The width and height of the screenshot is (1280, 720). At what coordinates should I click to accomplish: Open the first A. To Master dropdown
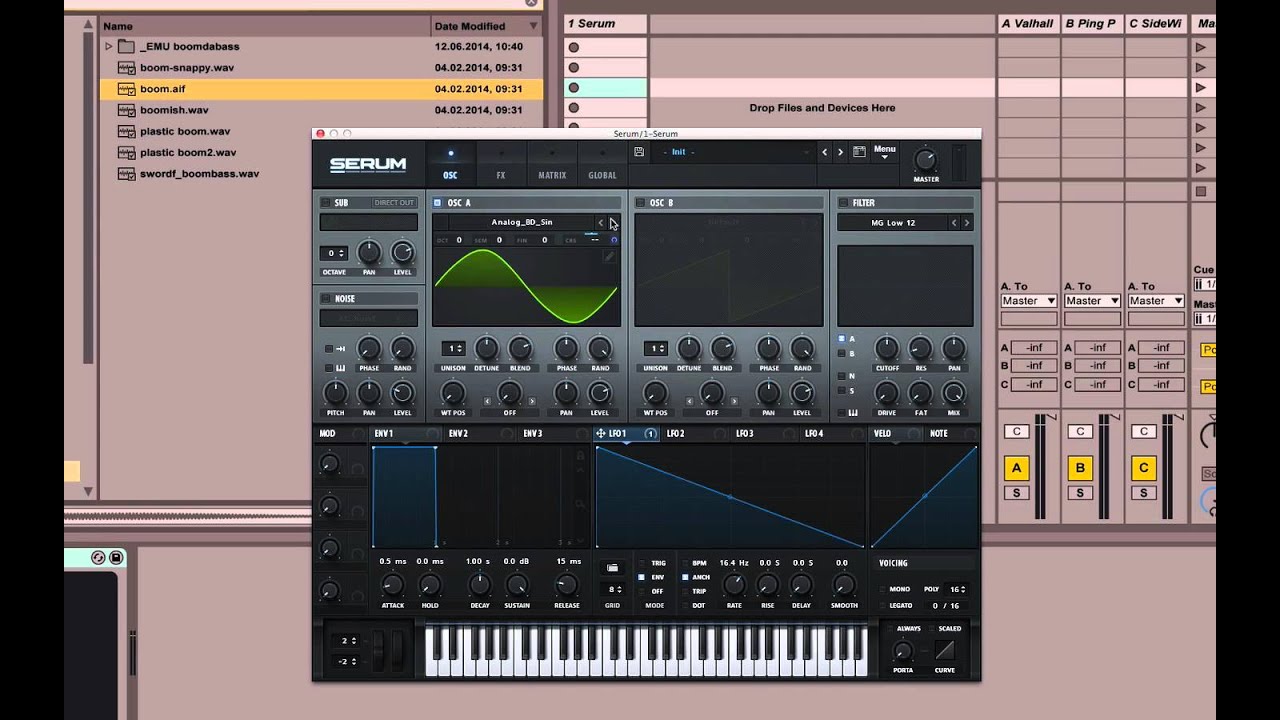point(1028,301)
